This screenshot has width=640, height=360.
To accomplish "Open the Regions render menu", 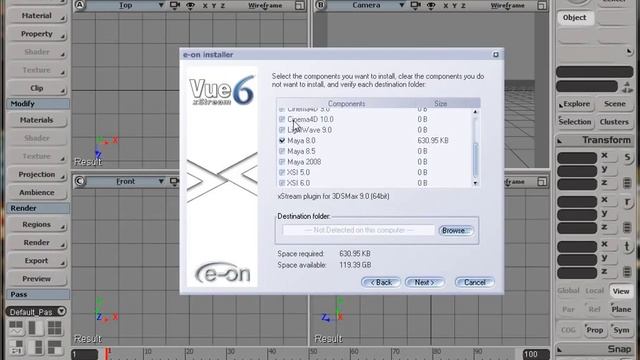I will point(37,225).
